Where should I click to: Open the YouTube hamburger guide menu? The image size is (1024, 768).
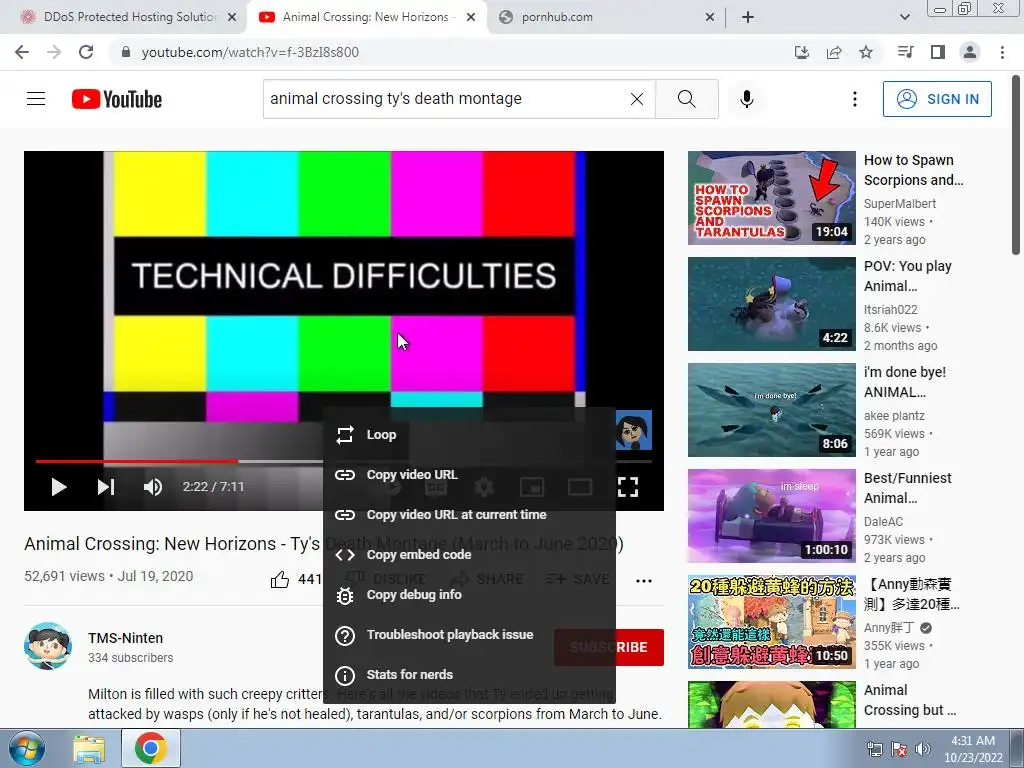pos(36,99)
